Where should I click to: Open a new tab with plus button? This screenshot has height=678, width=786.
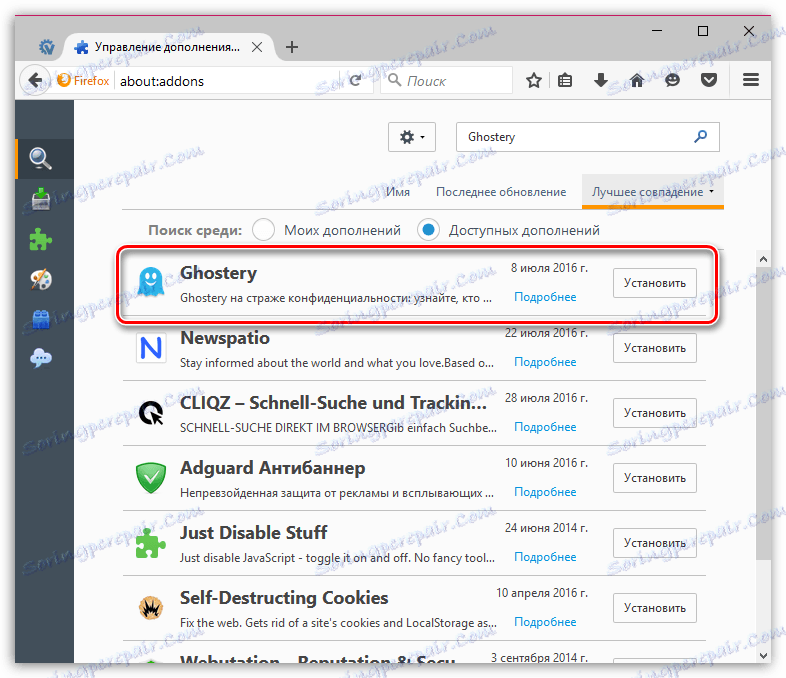[292, 47]
